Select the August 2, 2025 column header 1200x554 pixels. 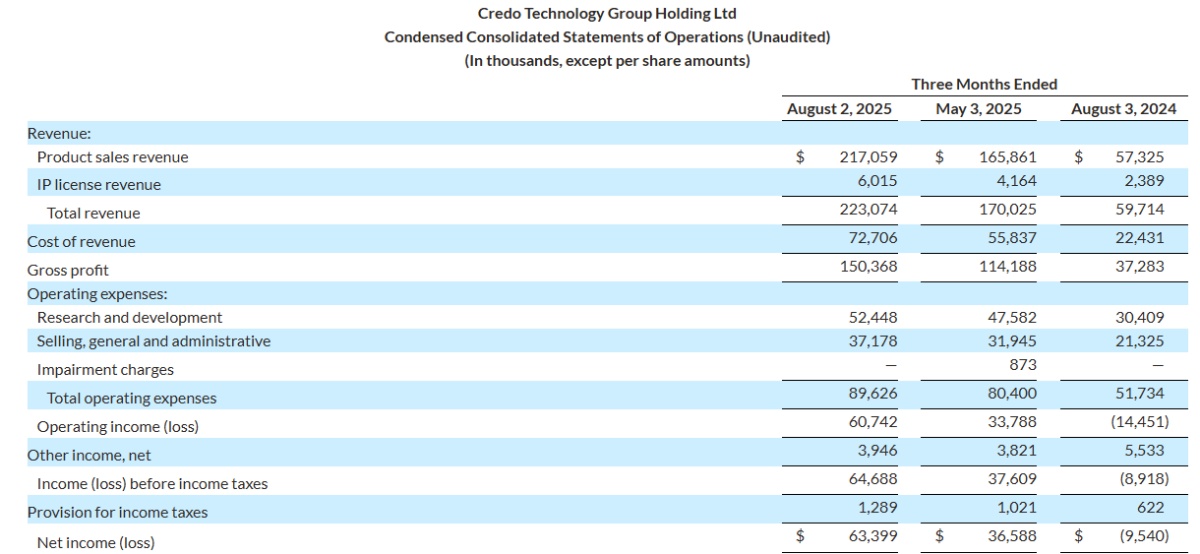[x=840, y=108]
